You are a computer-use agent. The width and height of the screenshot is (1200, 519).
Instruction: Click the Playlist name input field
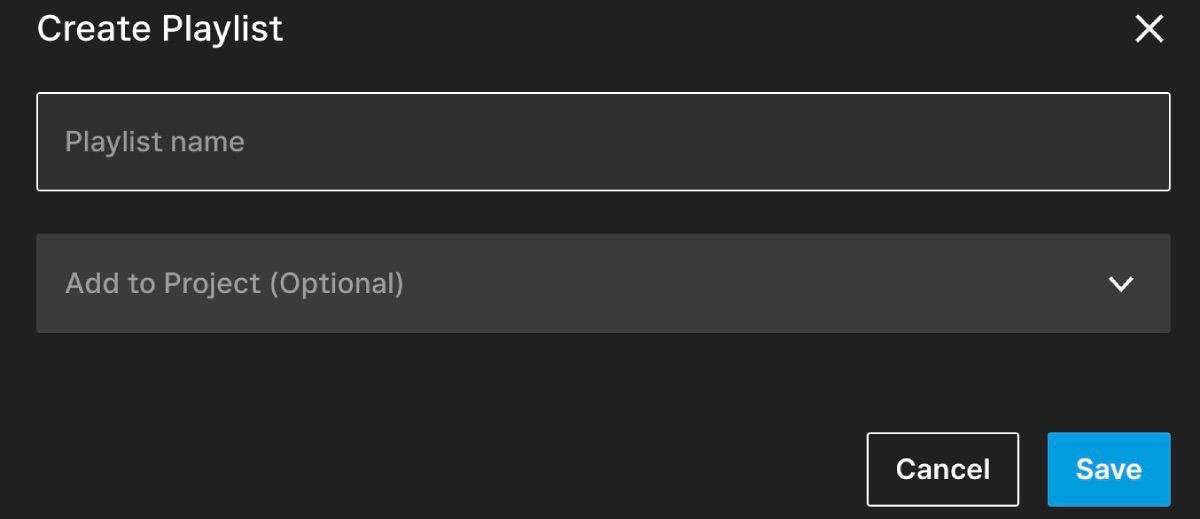point(603,142)
